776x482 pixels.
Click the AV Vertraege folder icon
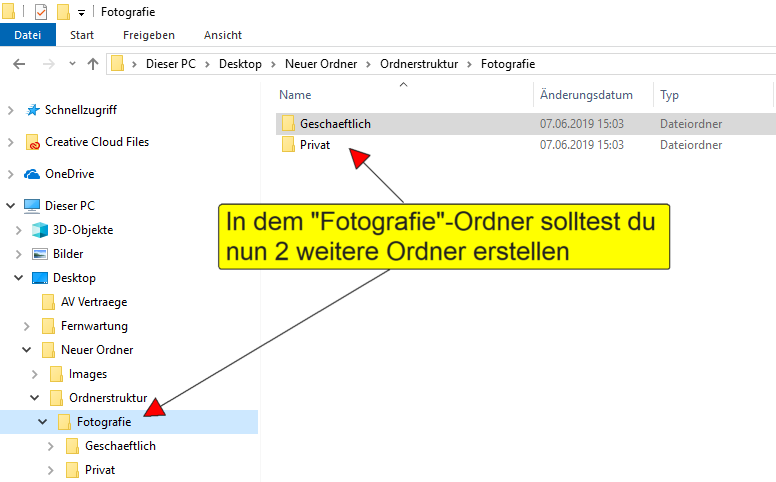coord(48,302)
